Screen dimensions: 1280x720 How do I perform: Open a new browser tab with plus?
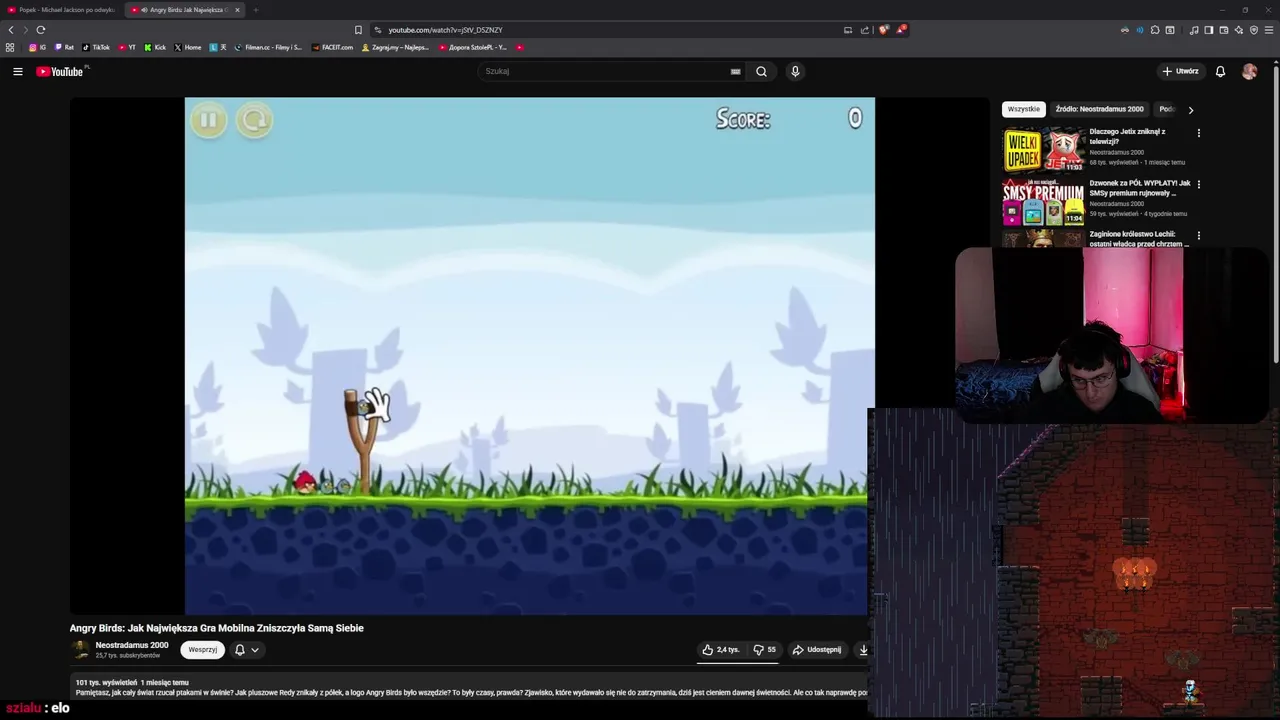click(x=255, y=10)
